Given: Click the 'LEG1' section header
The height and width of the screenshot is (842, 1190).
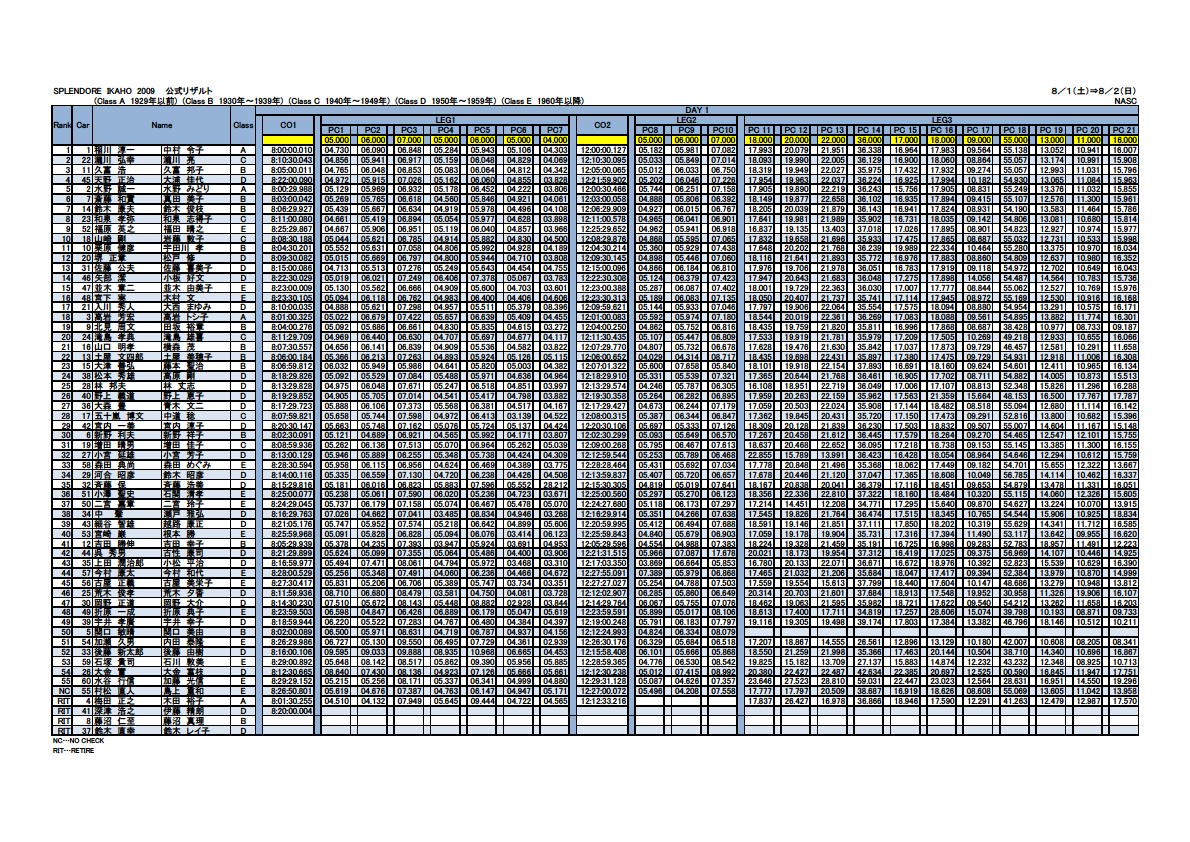Looking at the screenshot, I should [x=445, y=120].
